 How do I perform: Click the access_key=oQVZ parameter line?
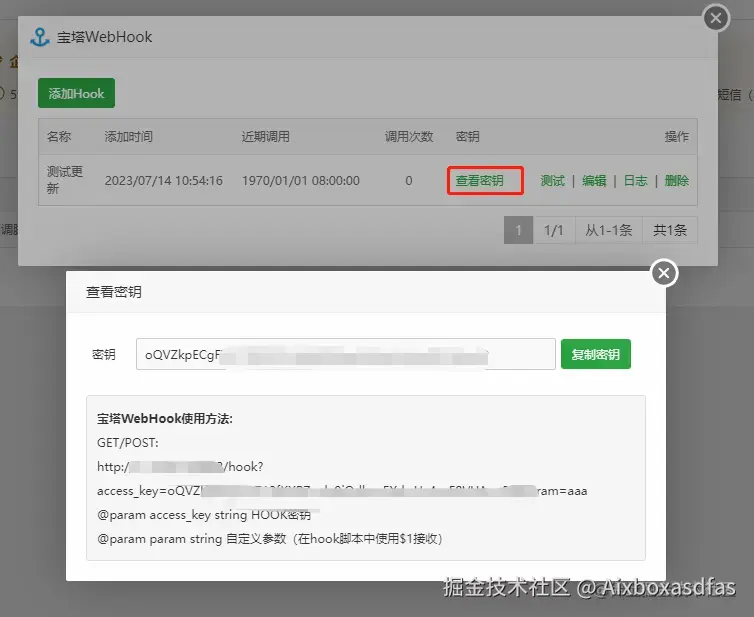[342, 491]
